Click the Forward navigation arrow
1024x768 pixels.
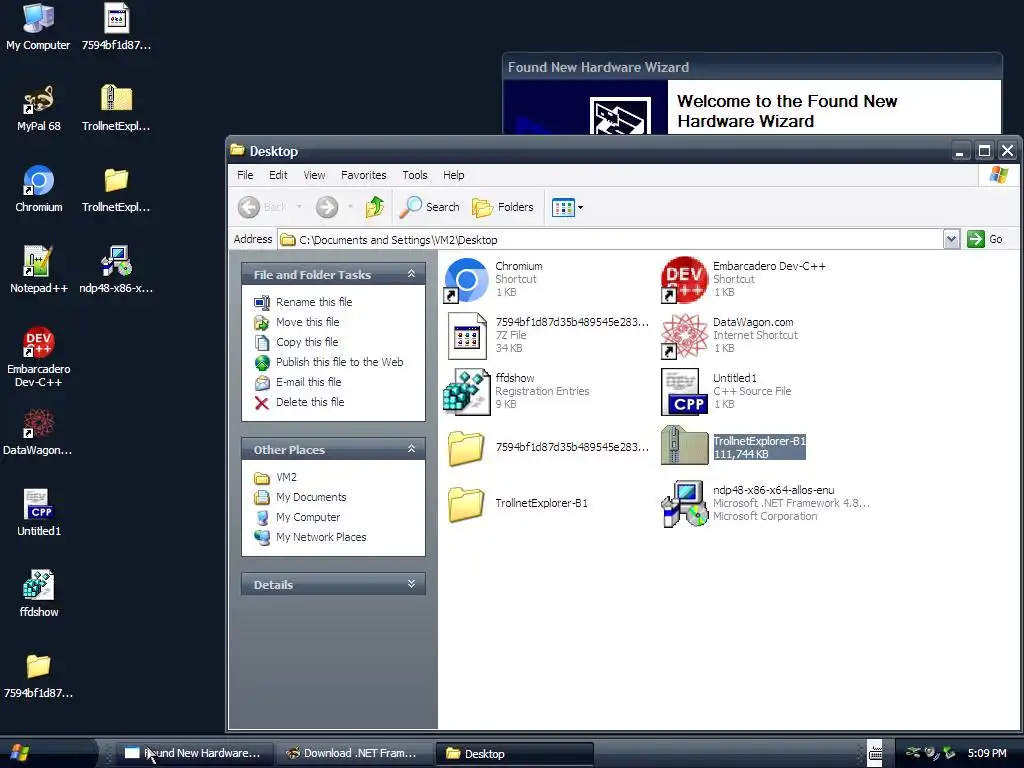click(327, 207)
